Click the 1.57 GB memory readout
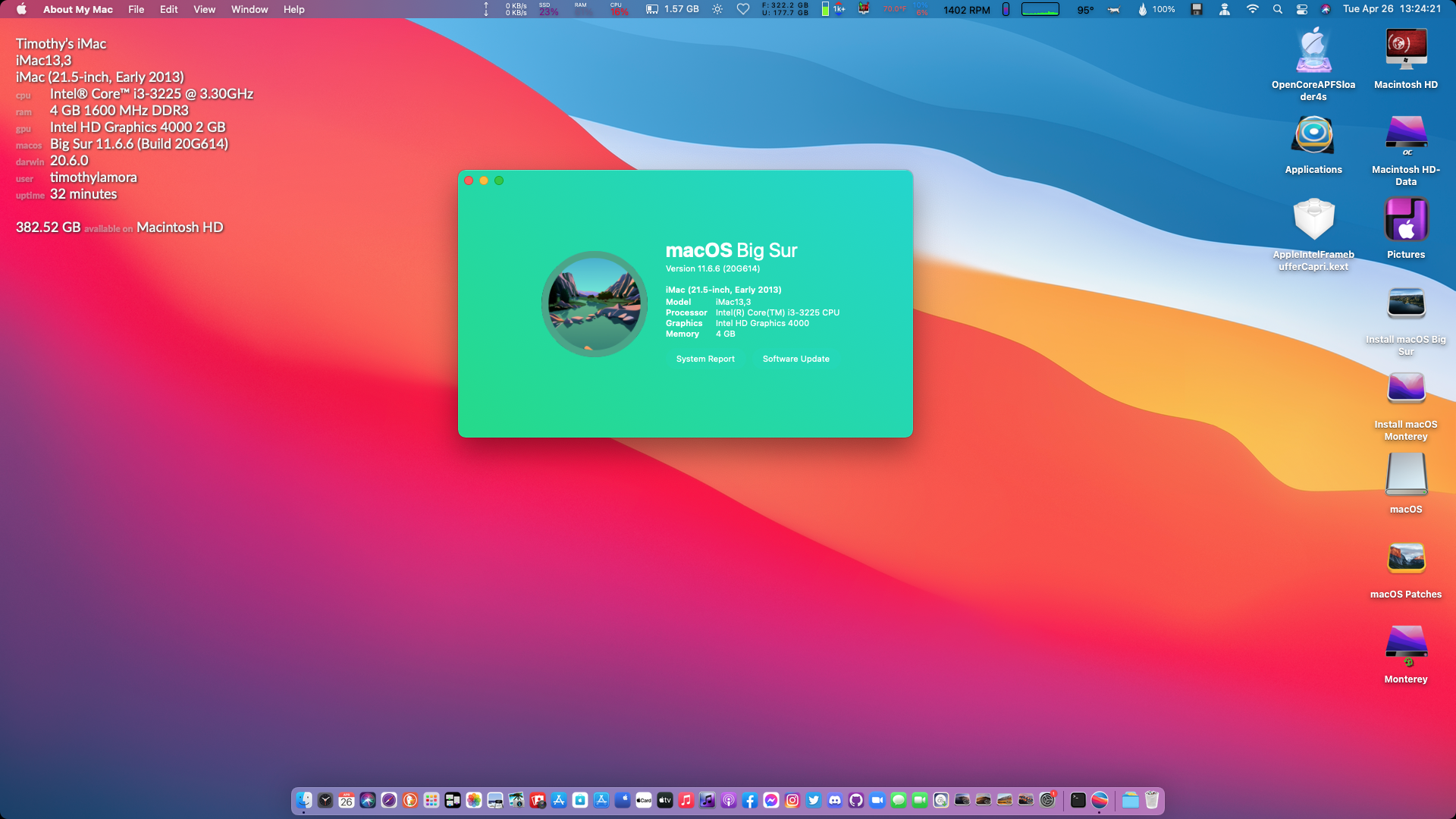 673,9
